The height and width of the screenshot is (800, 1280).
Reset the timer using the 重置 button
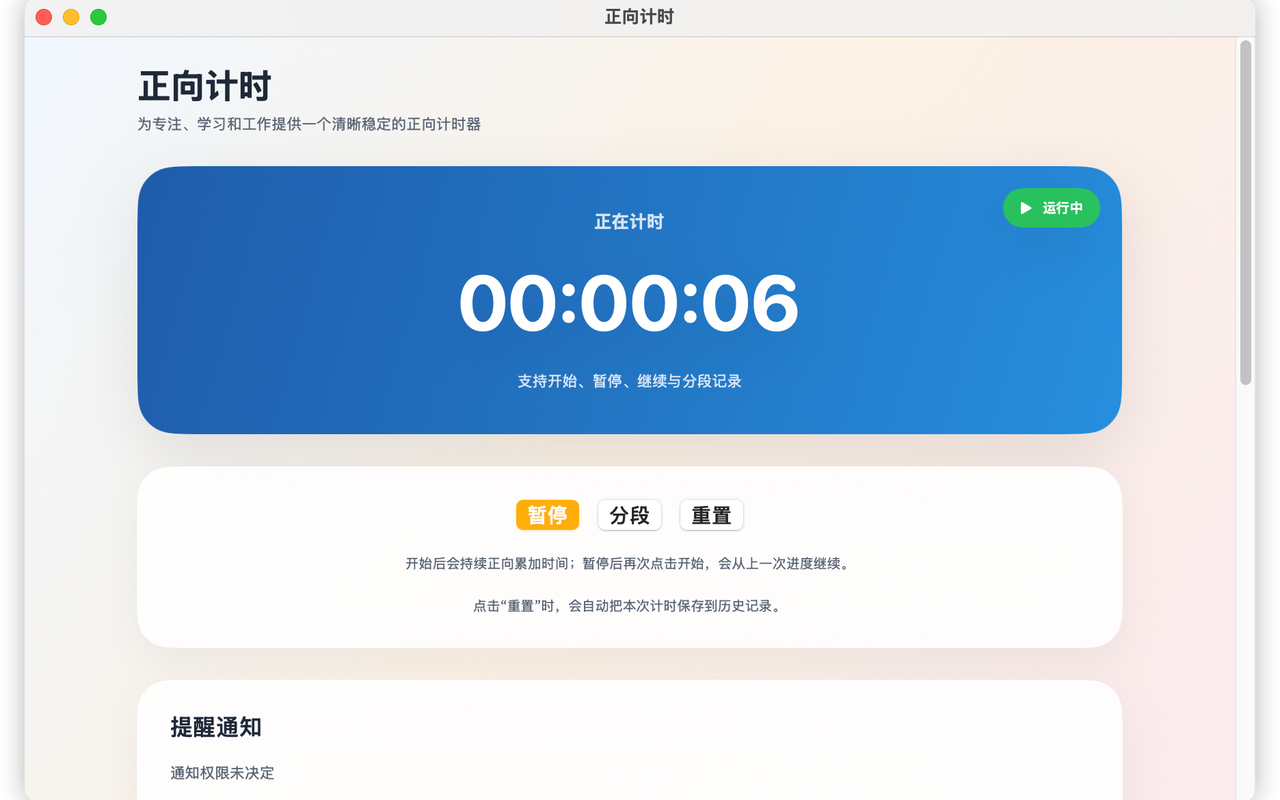point(711,515)
